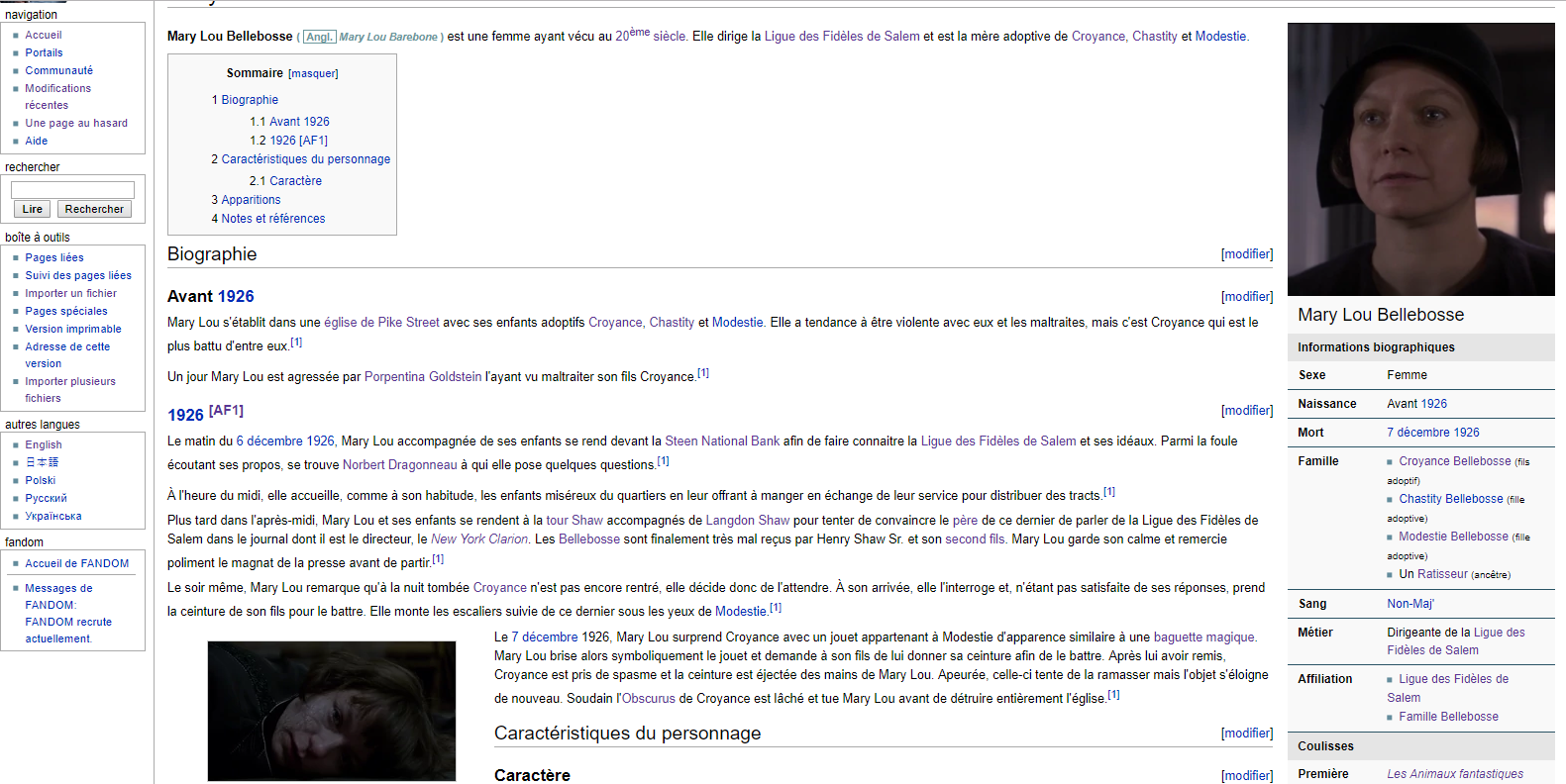Open the 1926 link in the Naissance row
The height and width of the screenshot is (784, 1566).
point(1434,404)
